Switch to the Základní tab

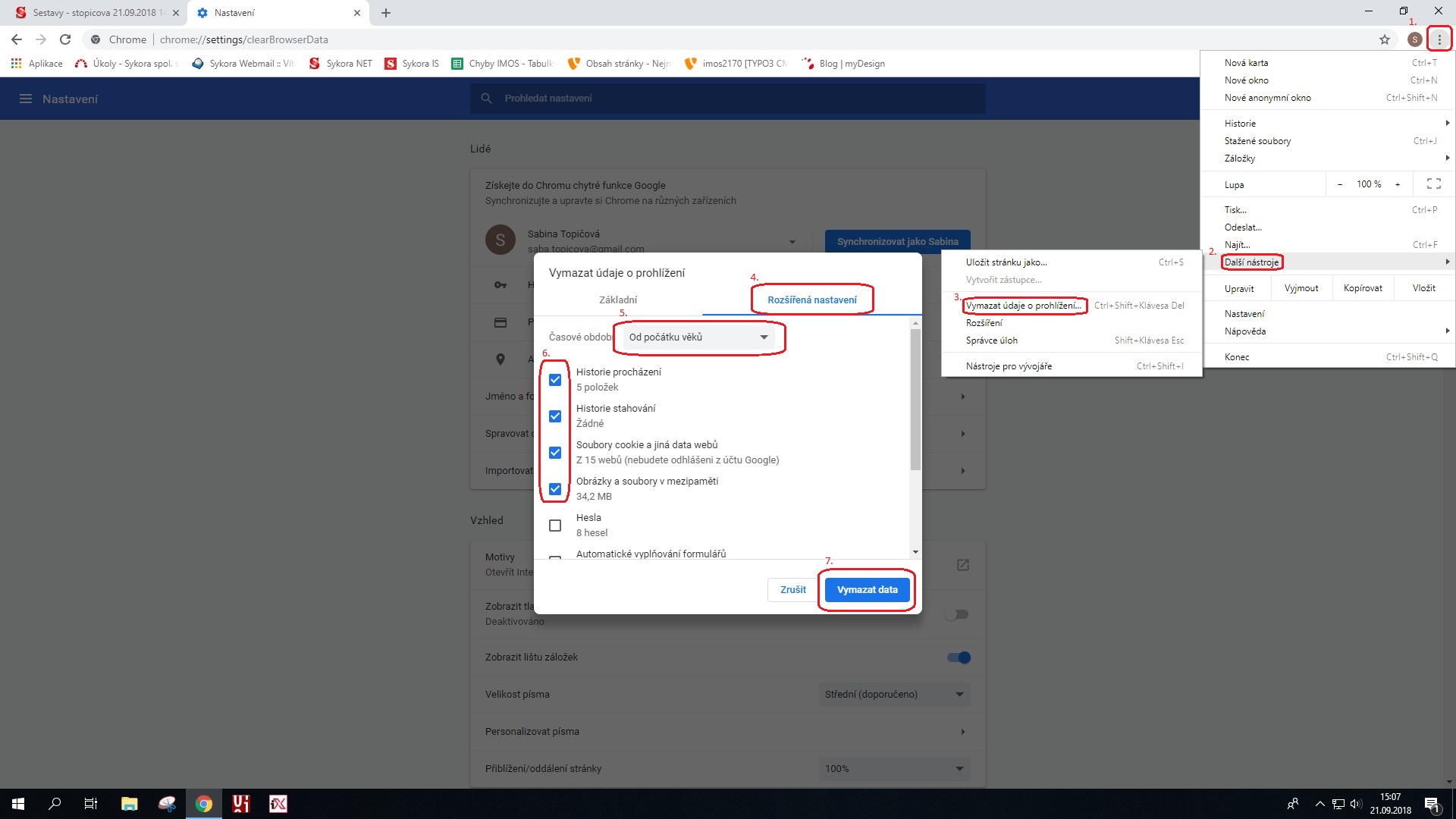click(617, 300)
